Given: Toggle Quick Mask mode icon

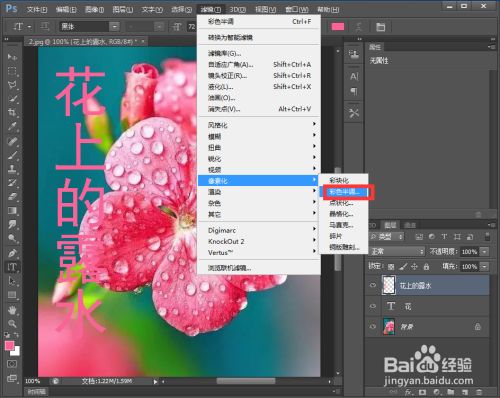Looking at the screenshot, I should tap(12, 364).
